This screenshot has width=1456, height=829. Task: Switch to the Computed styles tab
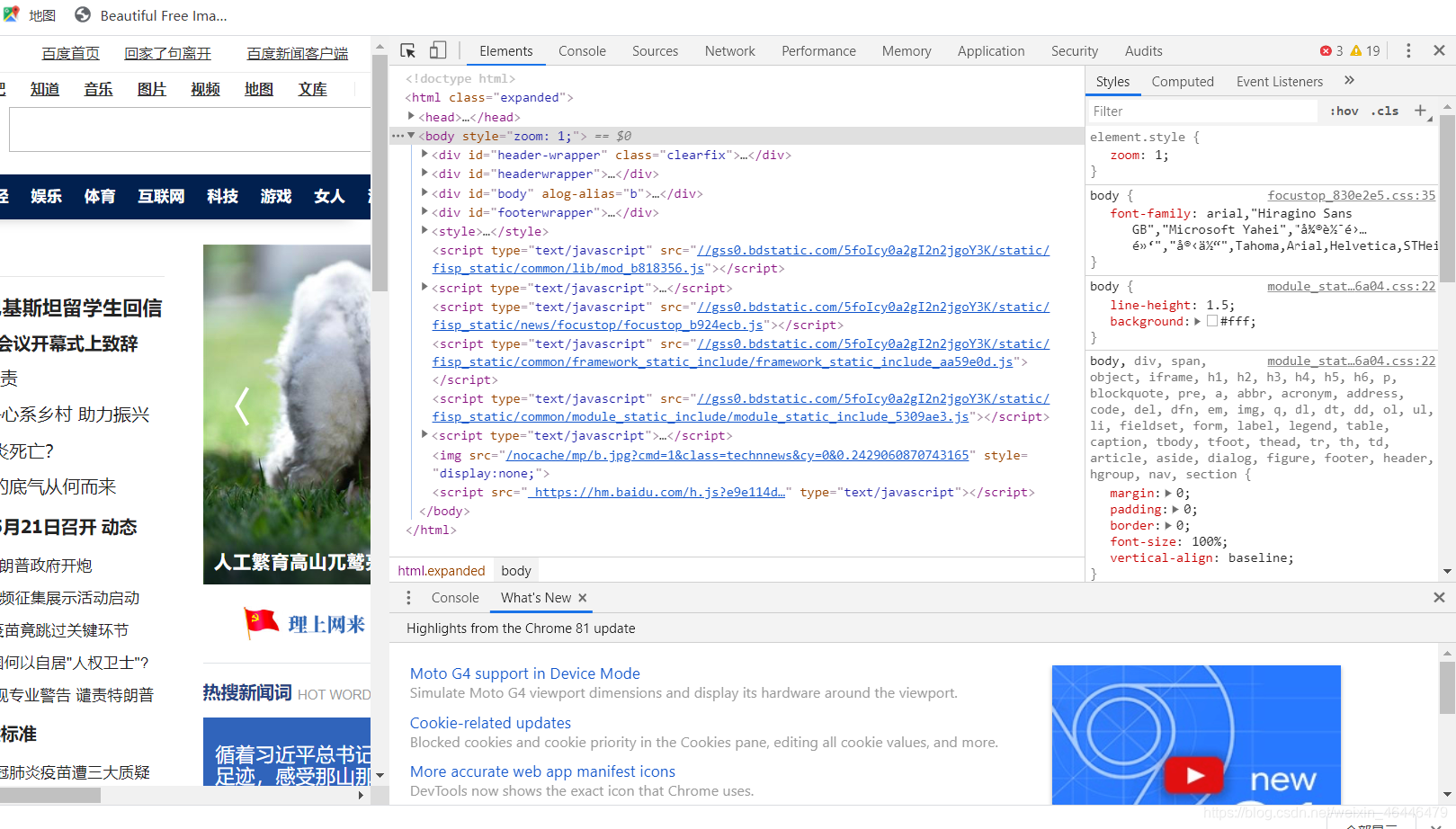1182,82
